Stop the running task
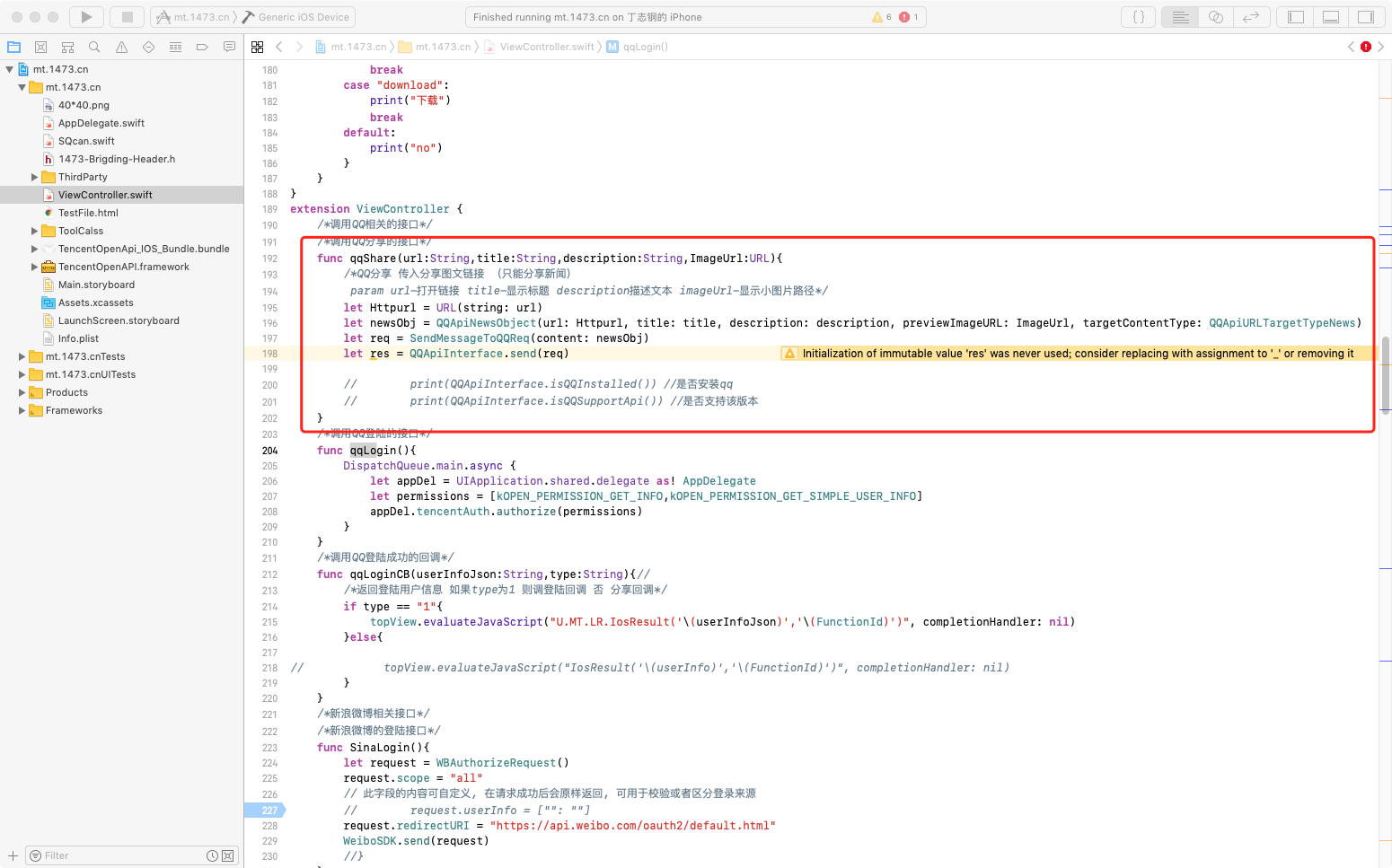 point(128,16)
